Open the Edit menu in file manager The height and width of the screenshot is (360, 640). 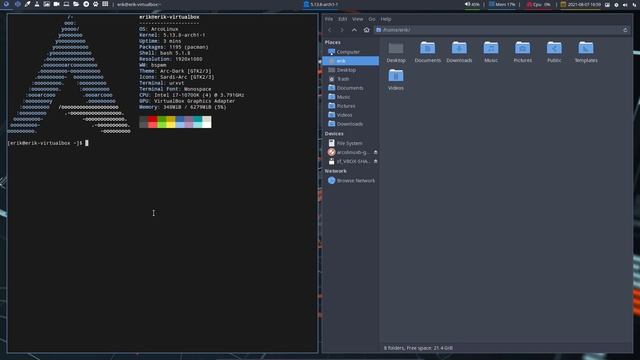342,19
